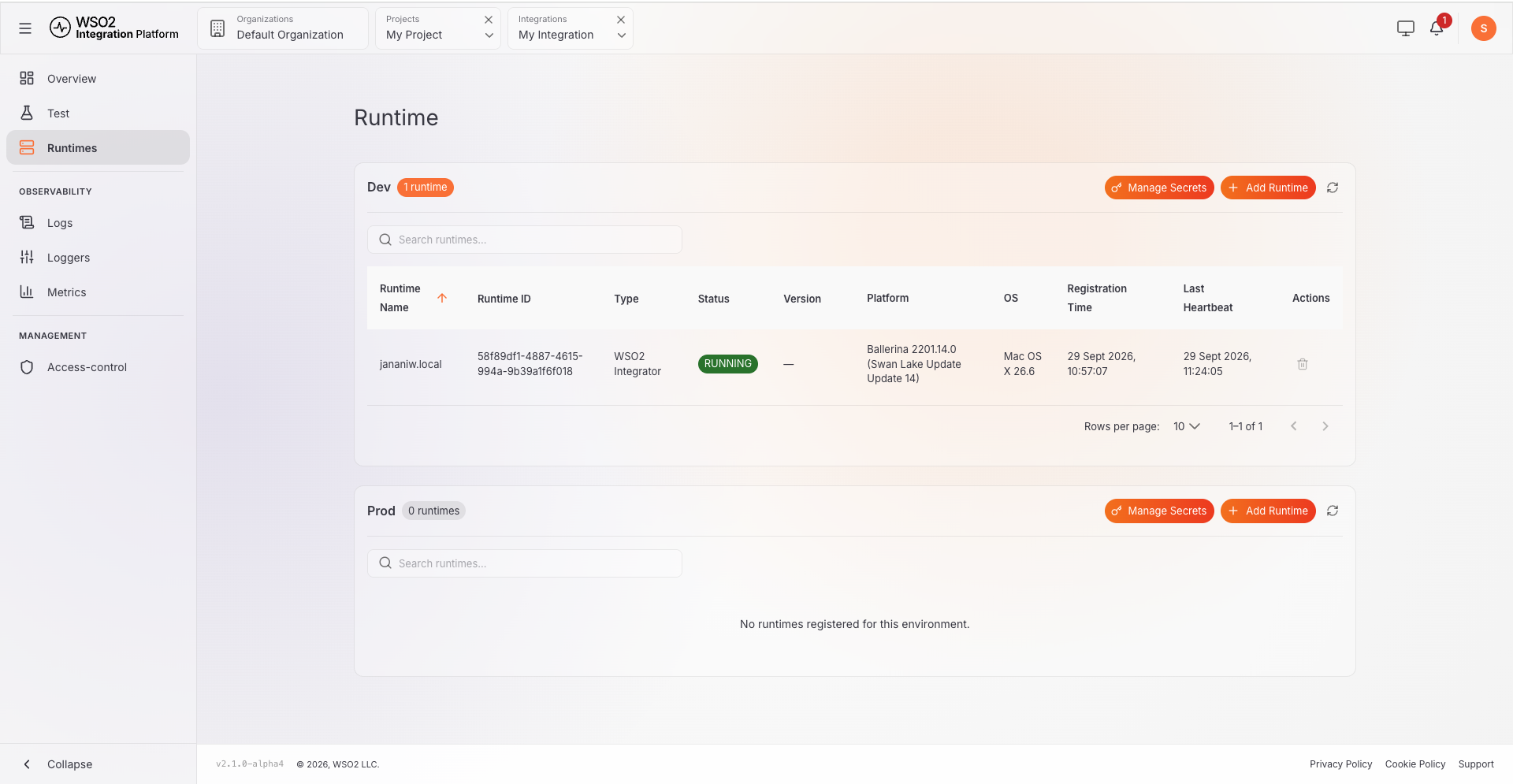
Task: Click the Runtime ID column header
Action: (504, 299)
